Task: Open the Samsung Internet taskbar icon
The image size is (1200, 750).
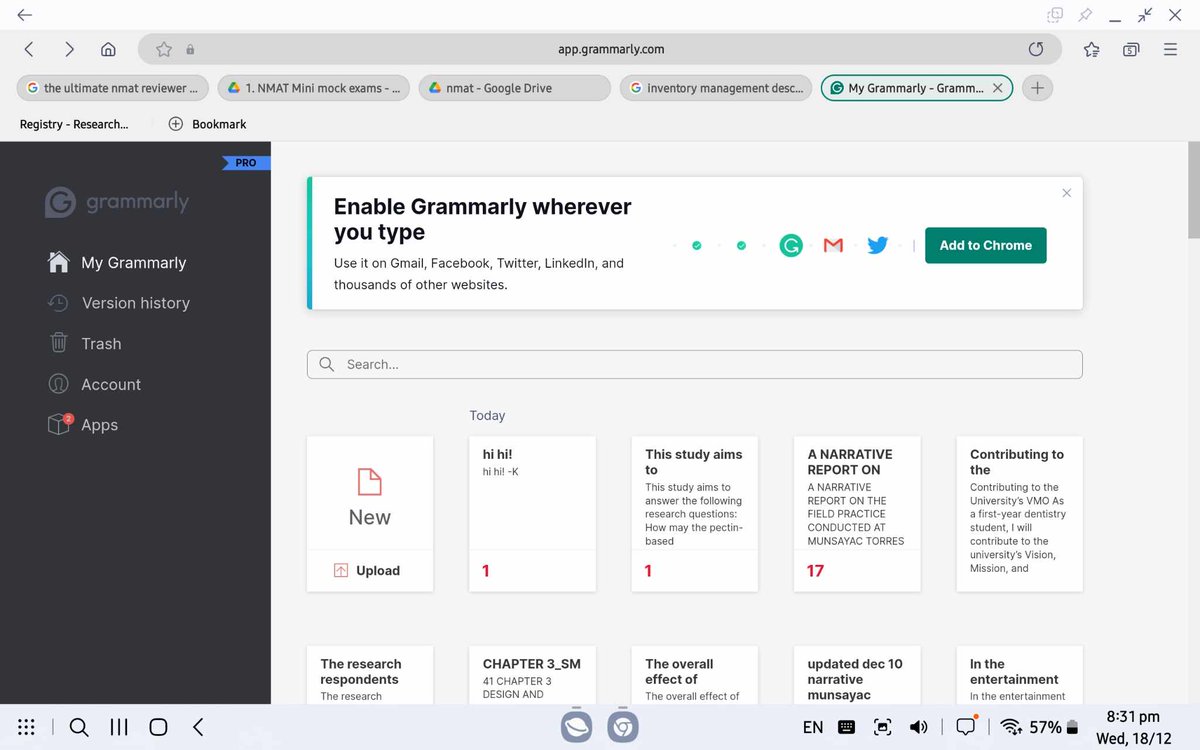Action: pos(576,727)
